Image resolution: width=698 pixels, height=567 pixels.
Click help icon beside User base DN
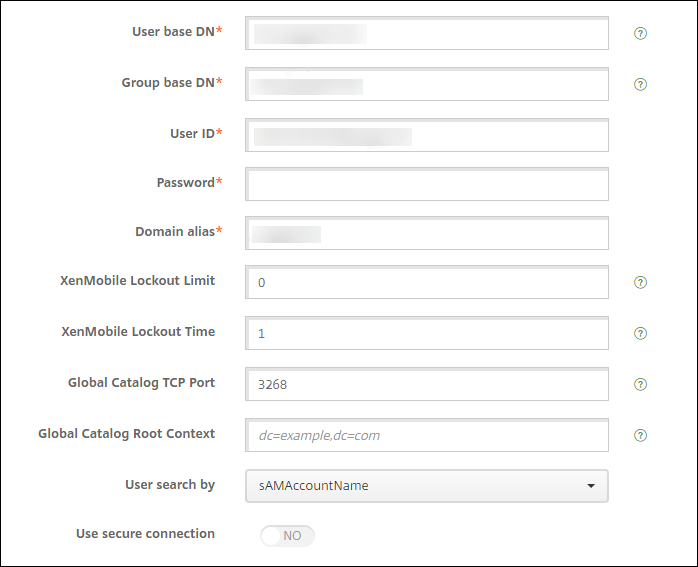click(x=641, y=33)
